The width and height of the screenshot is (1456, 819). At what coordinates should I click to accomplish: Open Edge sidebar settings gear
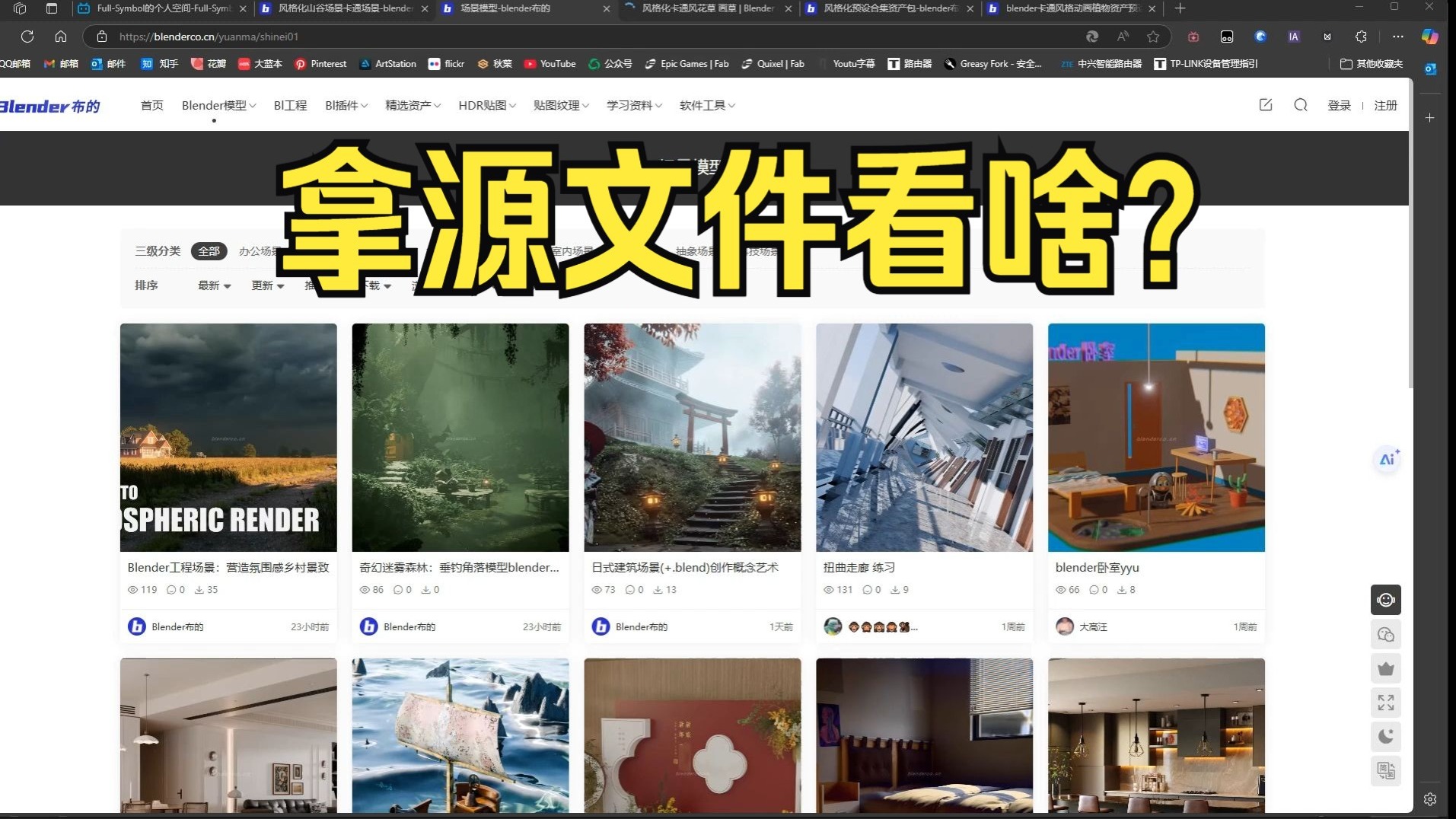(x=1430, y=799)
